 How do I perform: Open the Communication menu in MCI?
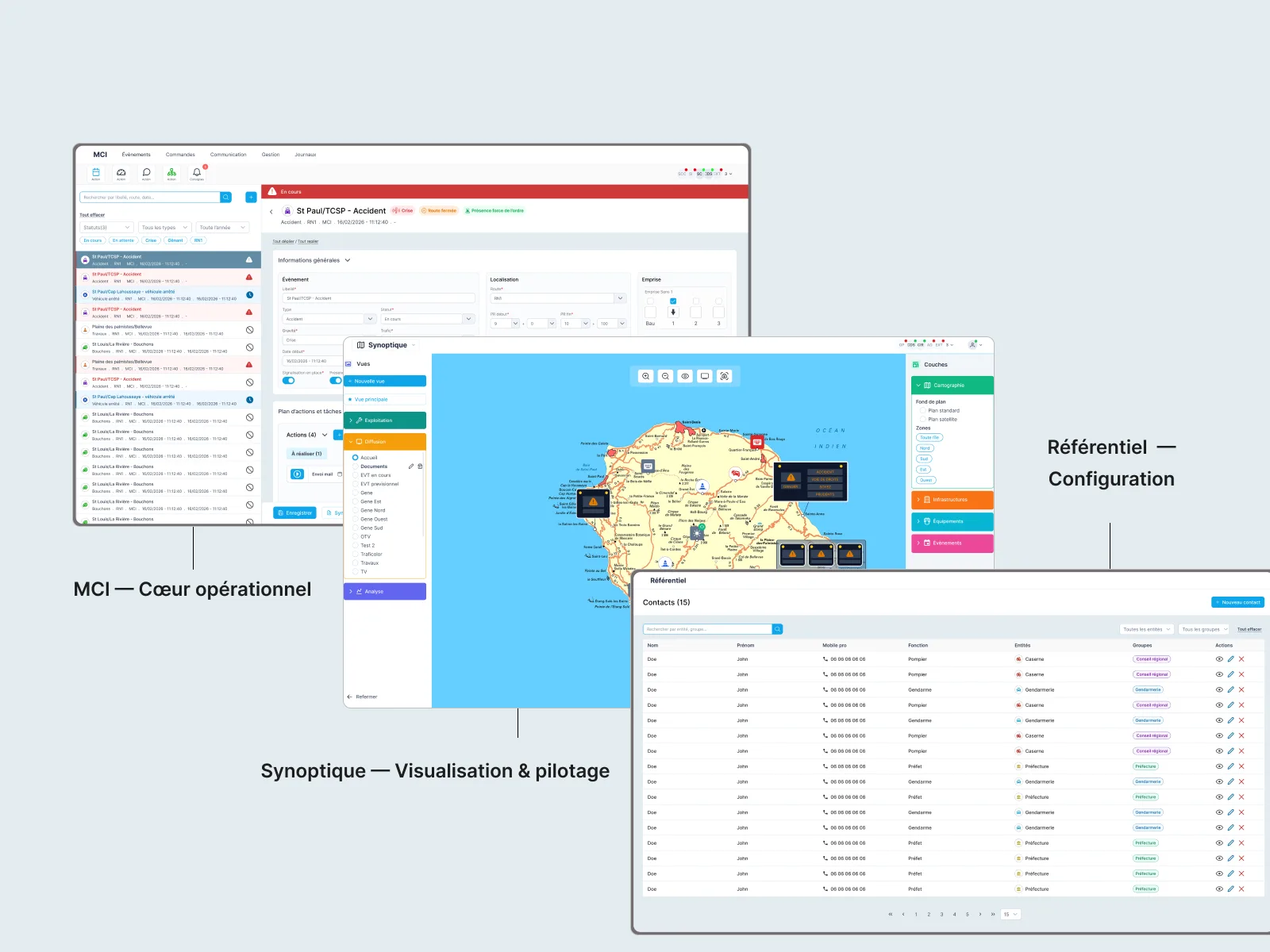pyautogui.click(x=229, y=155)
